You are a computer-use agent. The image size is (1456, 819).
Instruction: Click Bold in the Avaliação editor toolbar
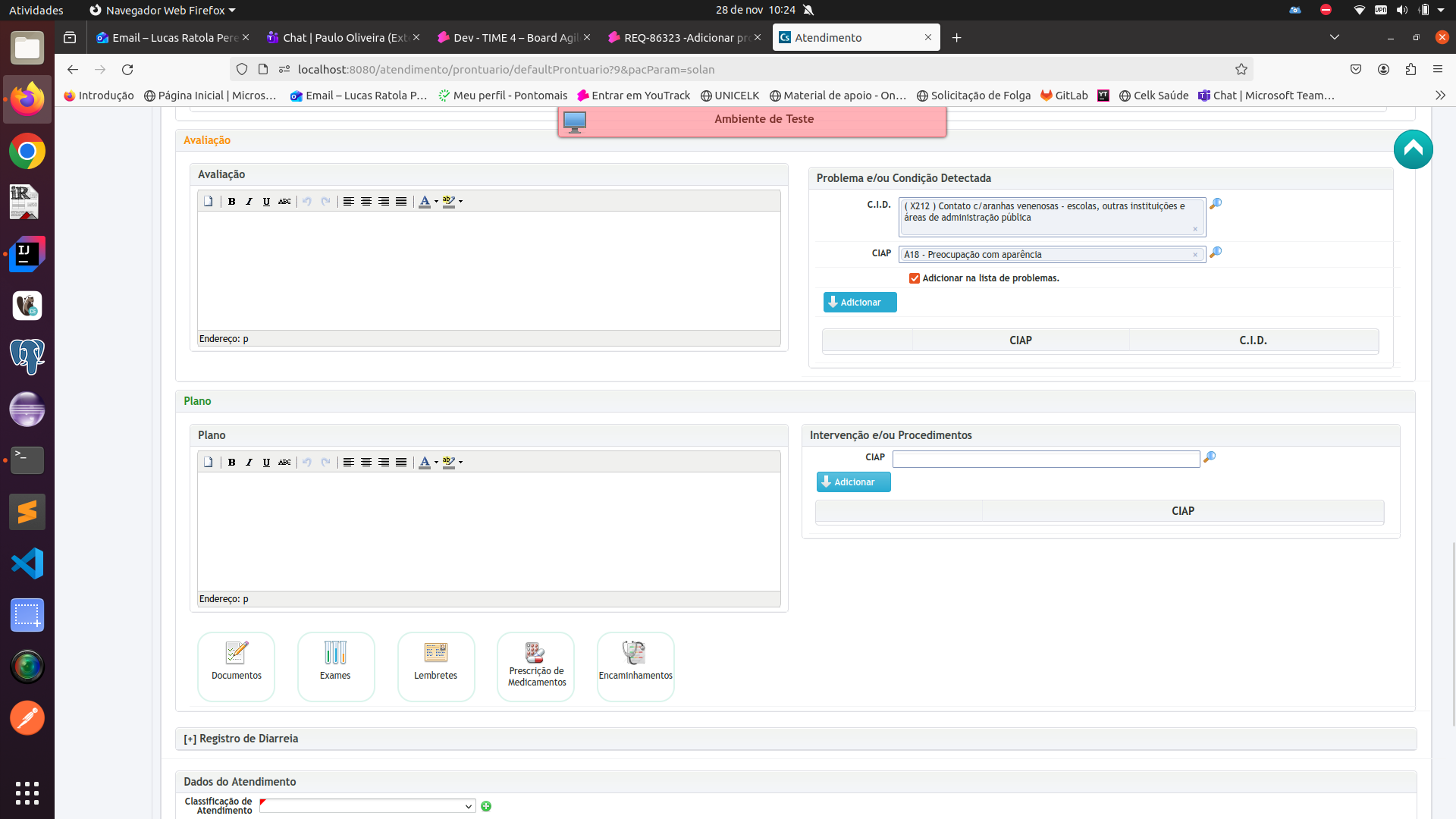tap(231, 202)
